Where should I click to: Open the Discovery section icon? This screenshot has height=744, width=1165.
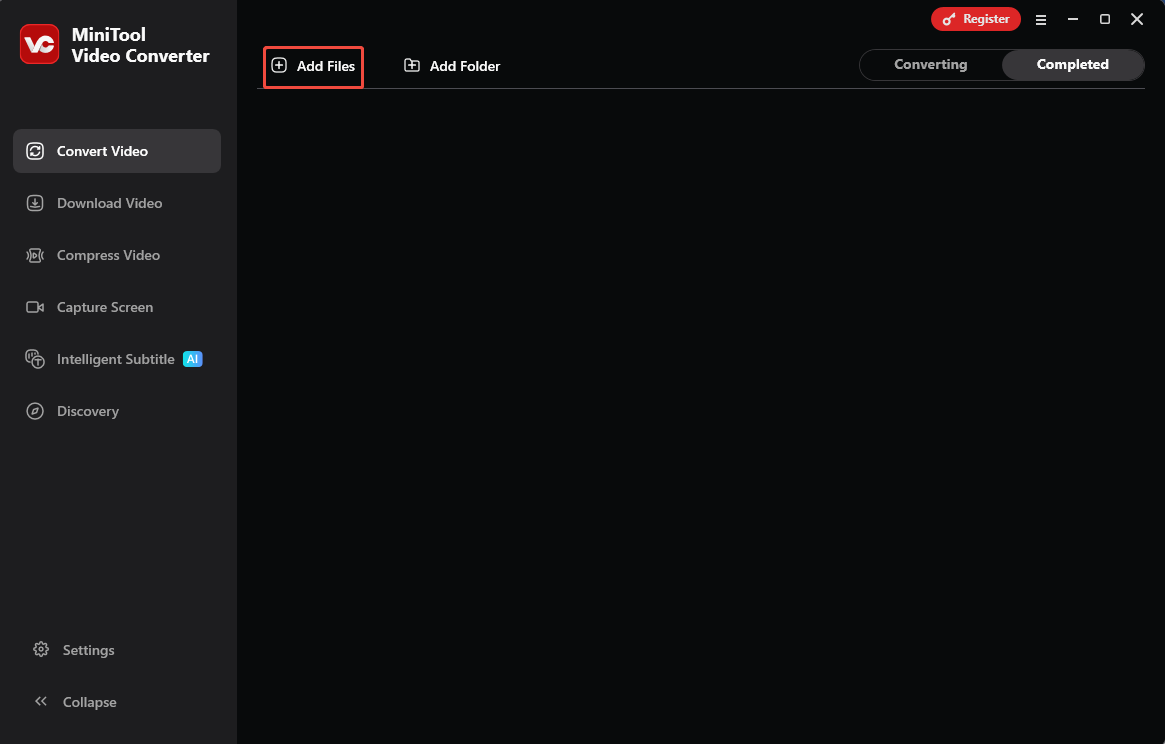[x=35, y=411]
